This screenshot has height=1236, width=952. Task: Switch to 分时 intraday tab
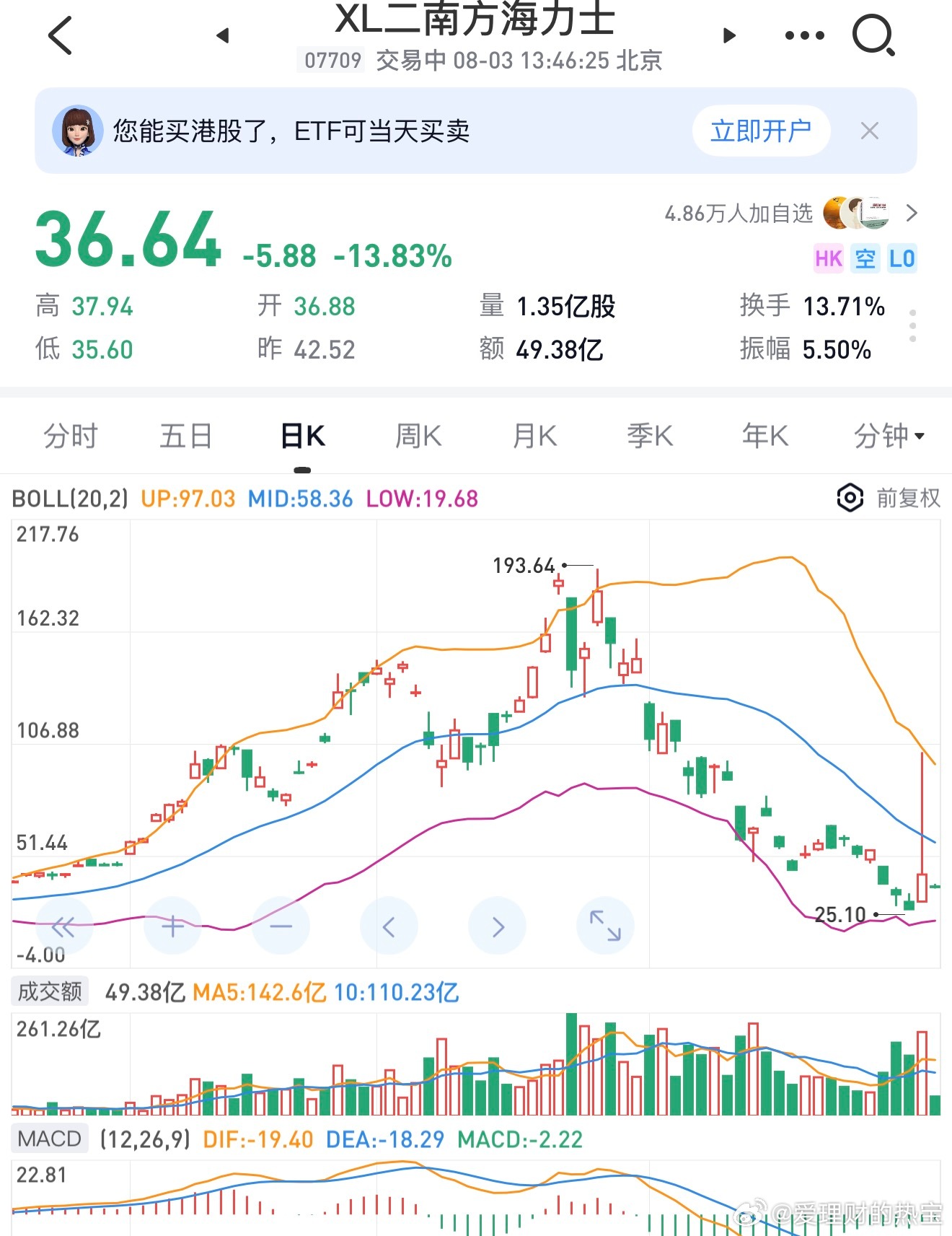coord(70,436)
